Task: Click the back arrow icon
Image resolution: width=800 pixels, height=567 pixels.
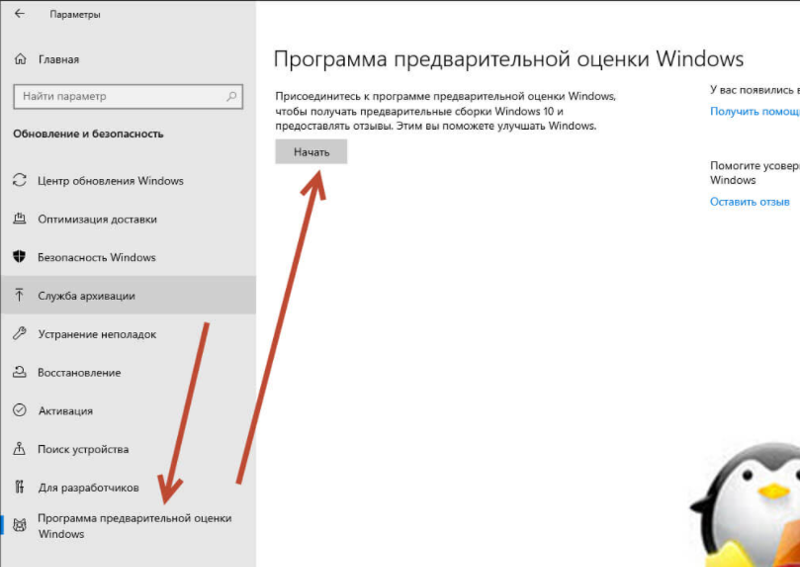Action: pos(19,14)
